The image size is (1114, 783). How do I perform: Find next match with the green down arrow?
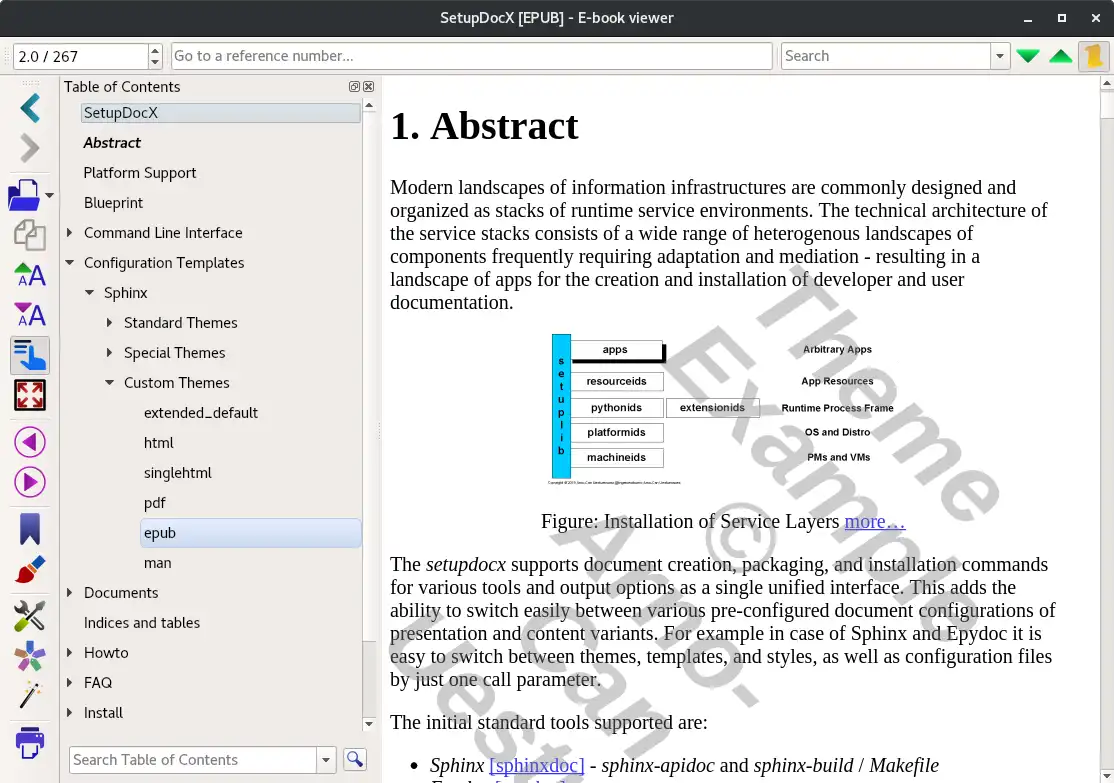1027,56
